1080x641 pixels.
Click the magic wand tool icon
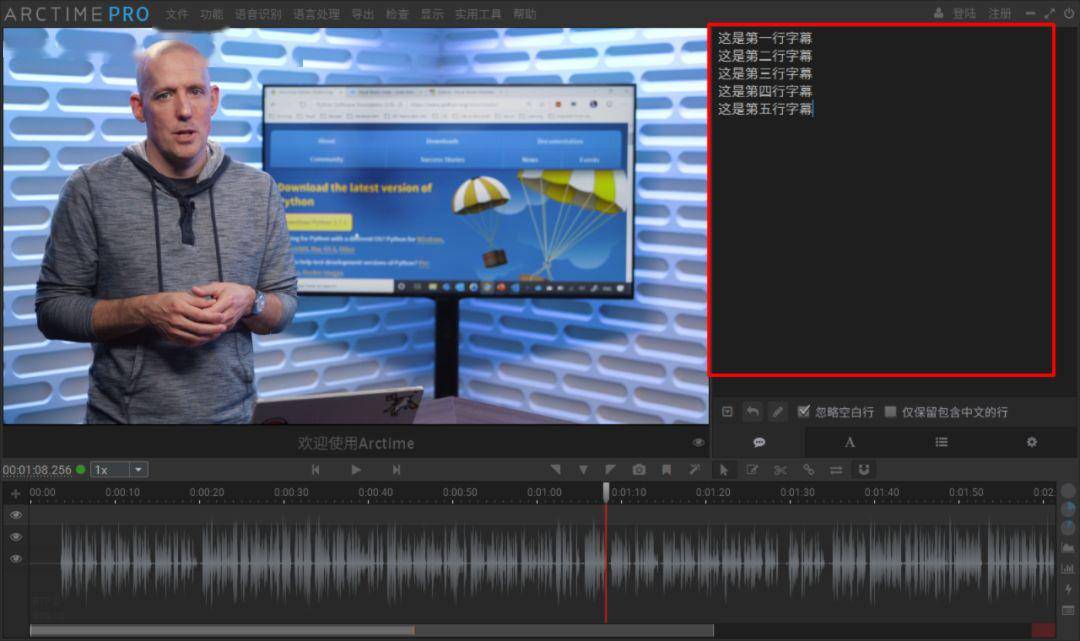(694, 470)
